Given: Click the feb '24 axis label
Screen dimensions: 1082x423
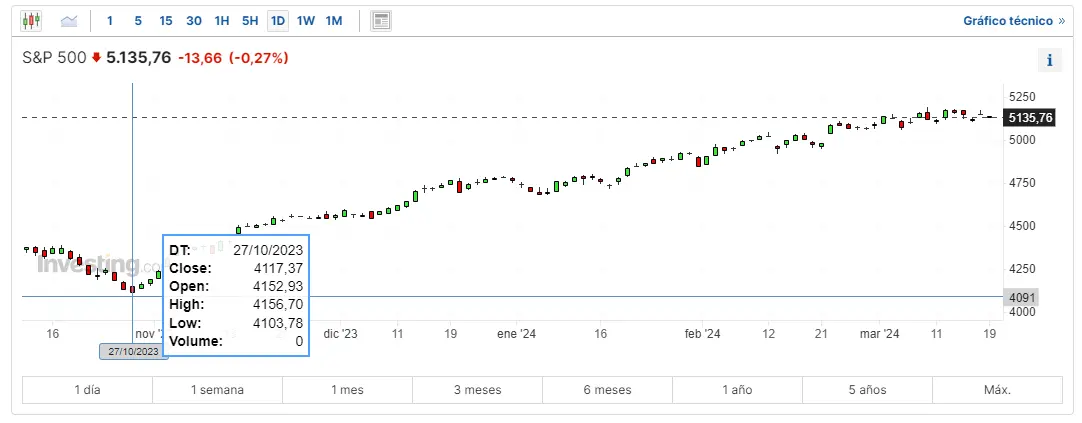Looking at the screenshot, I should click(x=702, y=333).
